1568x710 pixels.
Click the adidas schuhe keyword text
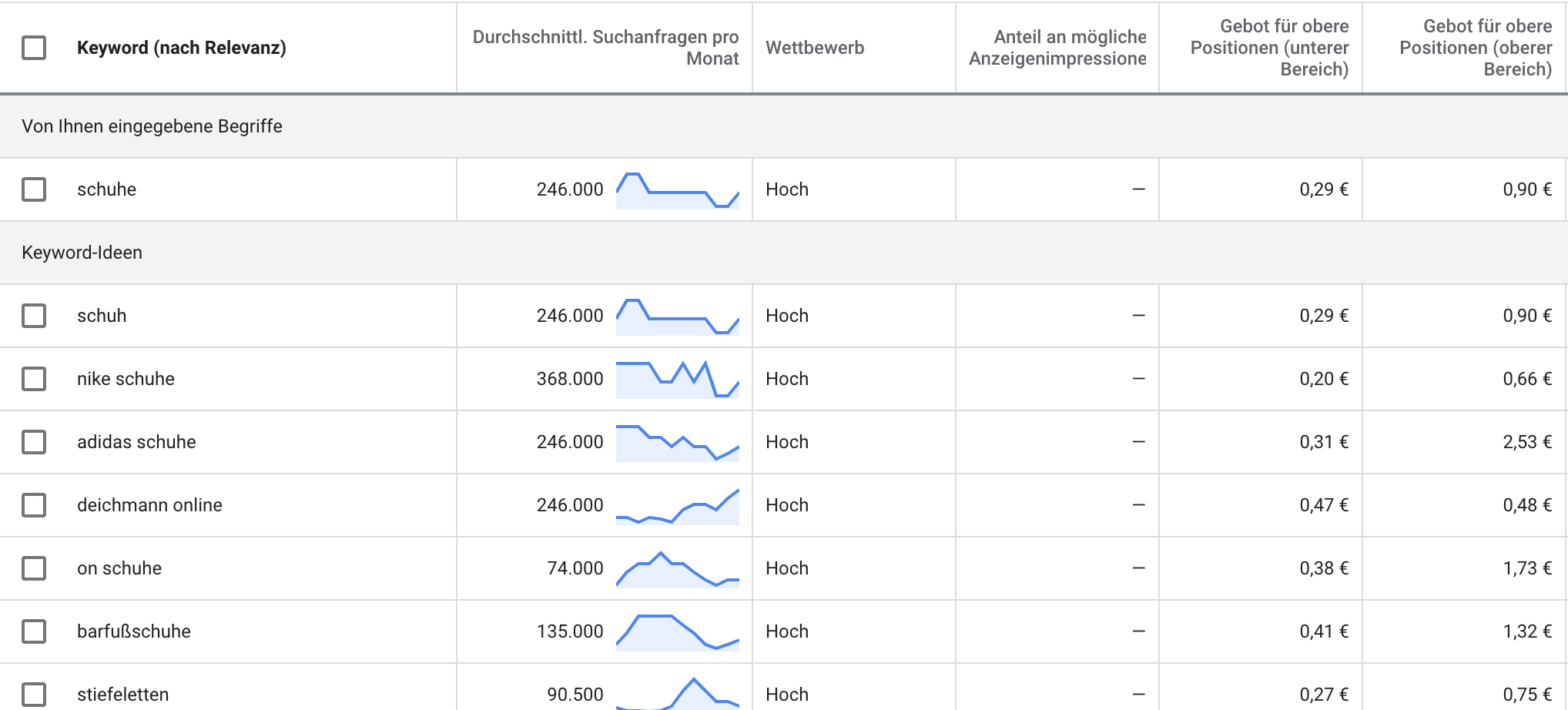coord(136,442)
